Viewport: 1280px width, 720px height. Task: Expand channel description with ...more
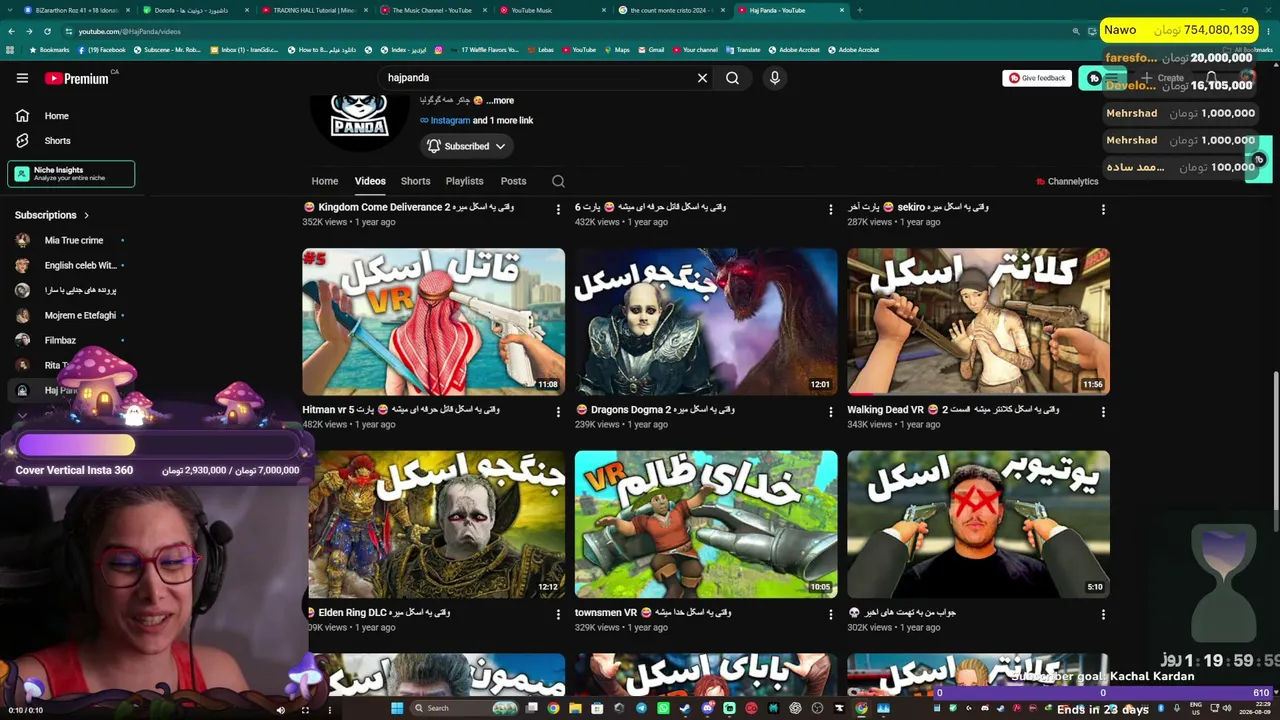click(500, 100)
